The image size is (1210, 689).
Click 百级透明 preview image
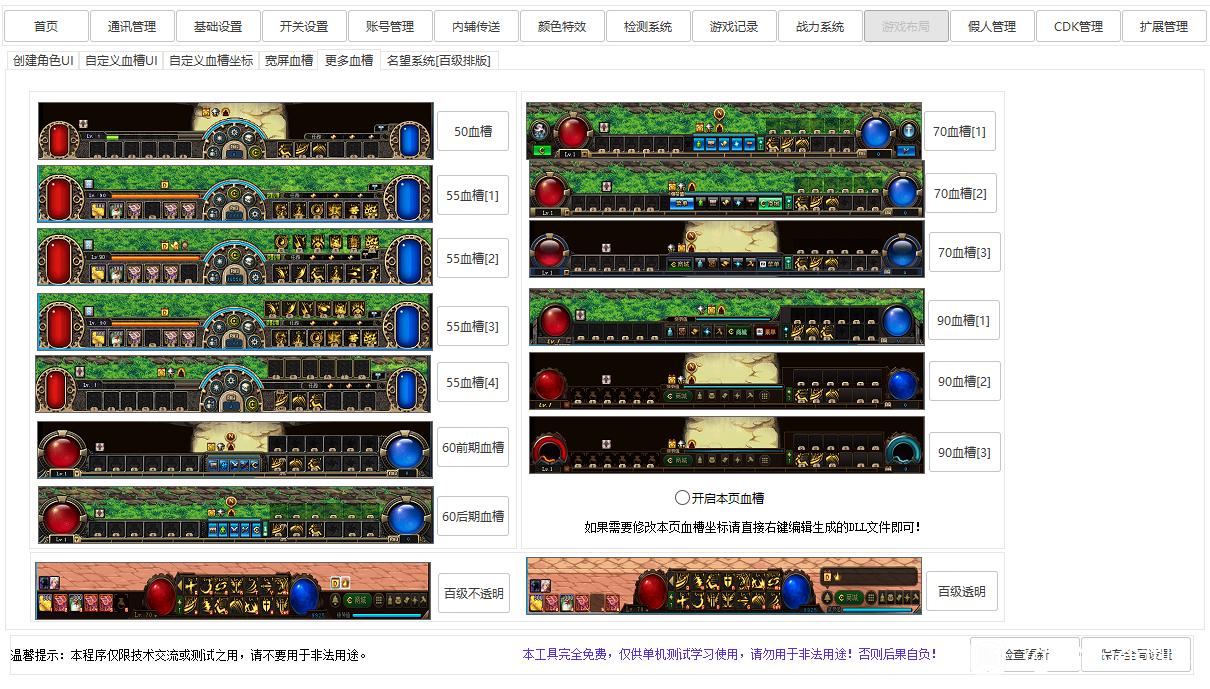click(724, 586)
